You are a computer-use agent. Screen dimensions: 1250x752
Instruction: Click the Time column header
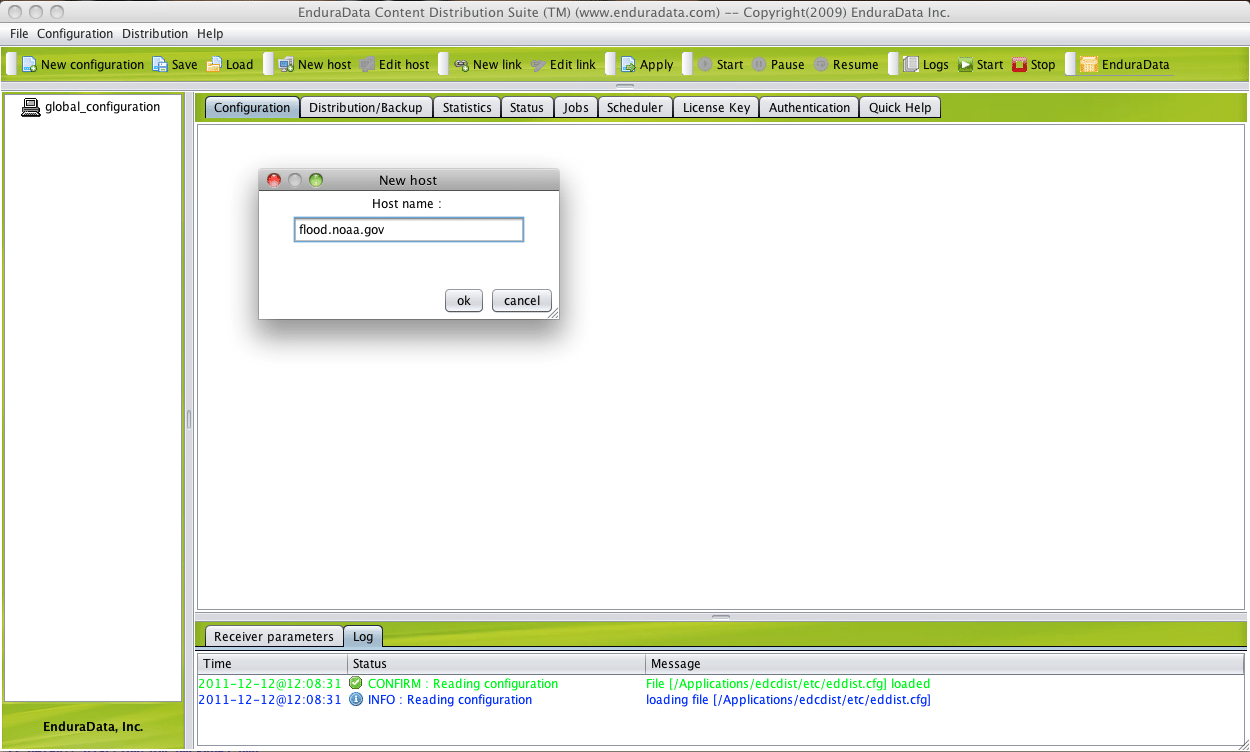click(273, 663)
